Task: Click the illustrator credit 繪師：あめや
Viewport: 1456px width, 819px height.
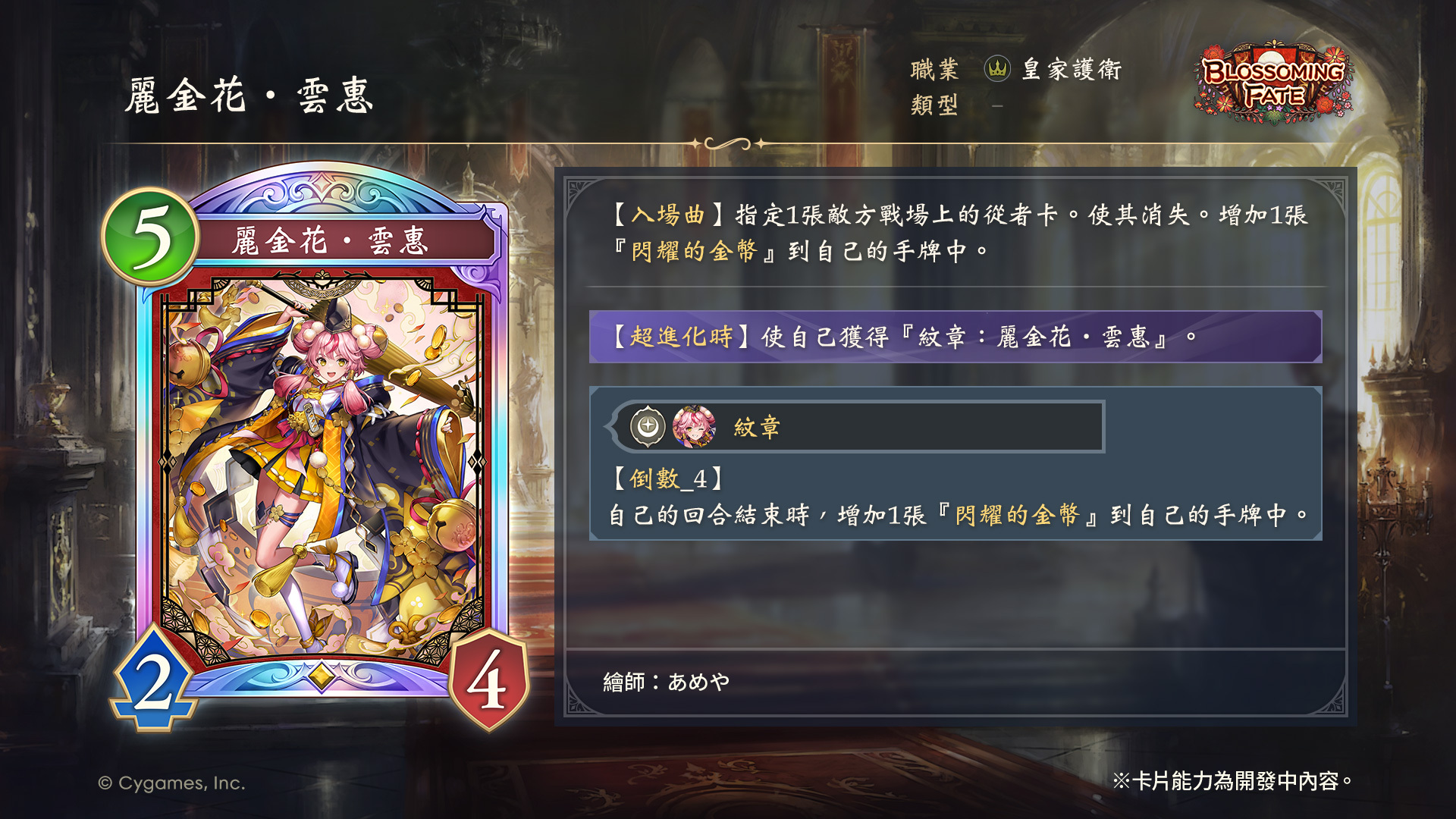Action: click(x=667, y=682)
